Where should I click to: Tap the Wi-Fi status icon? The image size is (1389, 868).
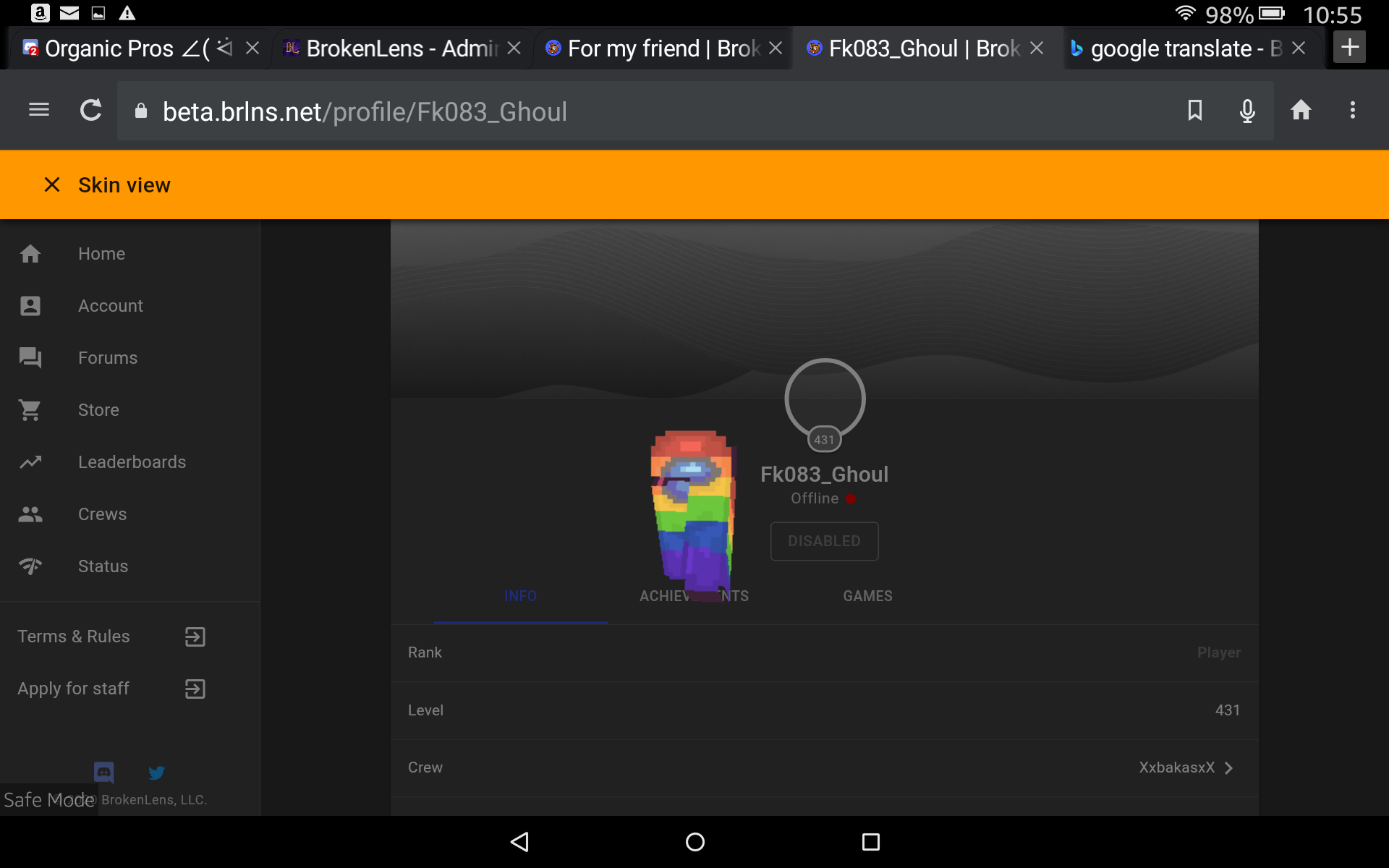tap(1185, 13)
